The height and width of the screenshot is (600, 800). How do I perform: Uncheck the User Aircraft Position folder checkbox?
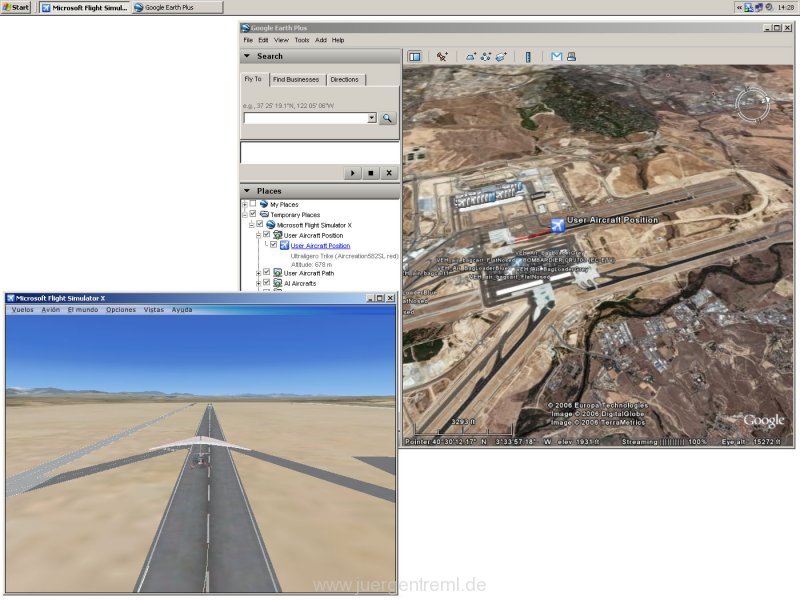pyautogui.click(x=266, y=234)
